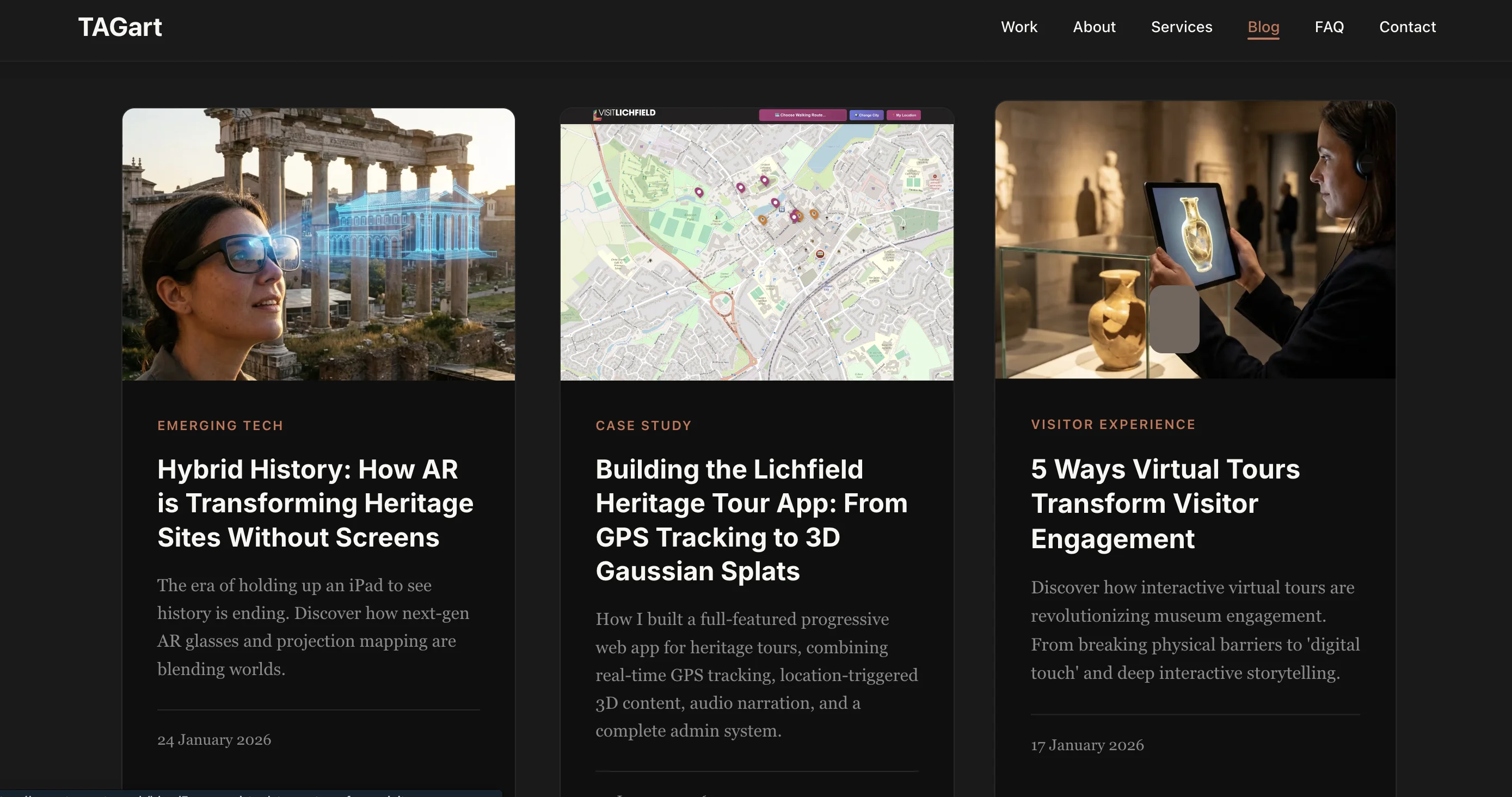Open the About page from the navigation
Viewport: 1512px width, 797px height.
point(1094,27)
